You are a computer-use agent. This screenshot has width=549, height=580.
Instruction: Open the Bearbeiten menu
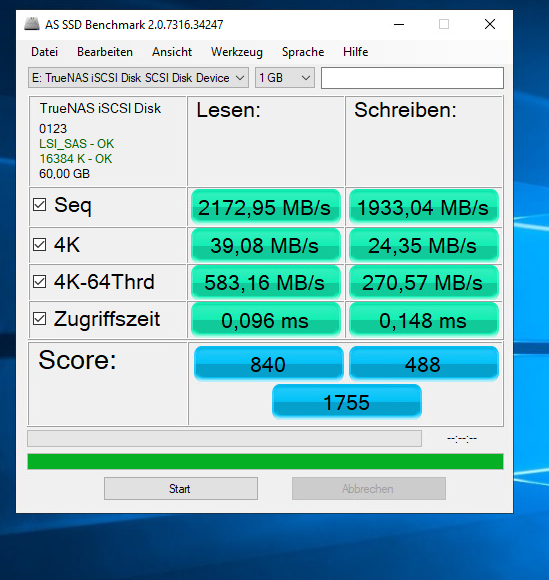pos(105,52)
